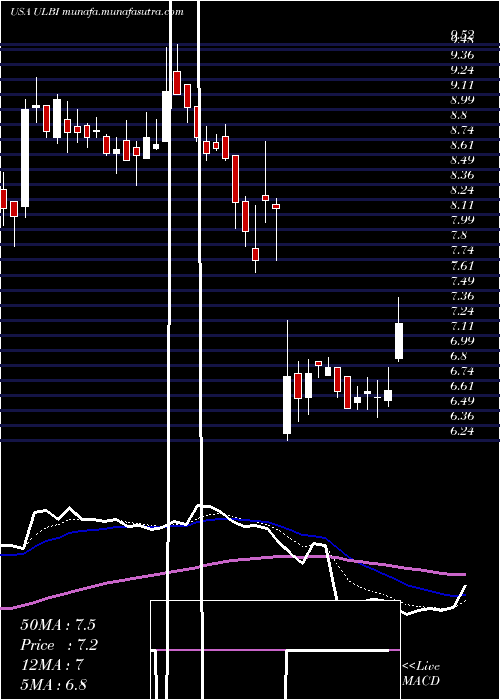The width and height of the screenshot is (500, 700).
Task: Select the 7.36 price axis label
Action: click(x=462, y=296)
